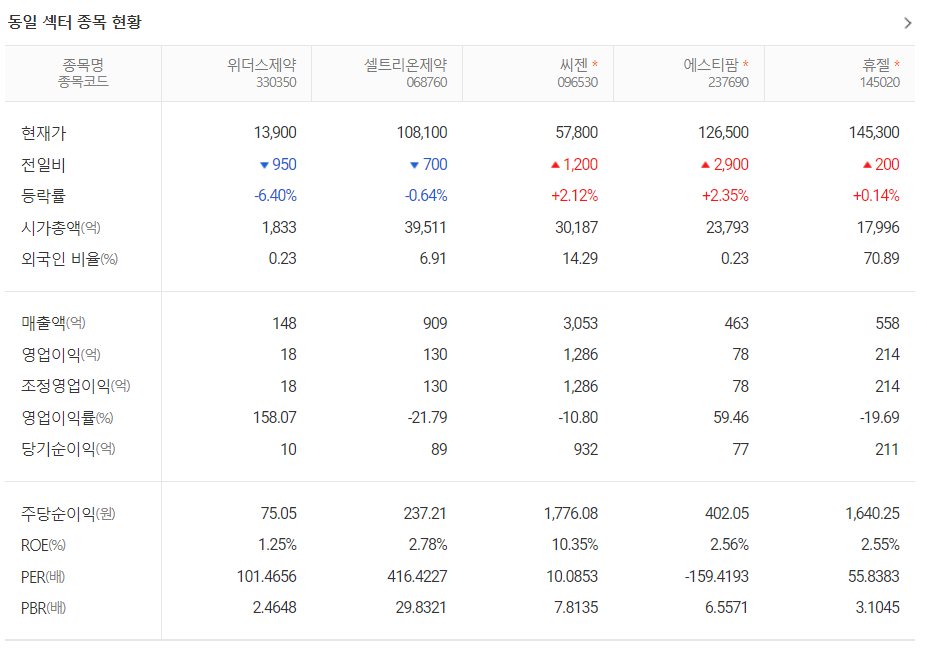The width and height of the screenshot is (927, 652).
Task: Click foreign ratio value 70.89
Action: pyautogui.click(x=881, y=259)
